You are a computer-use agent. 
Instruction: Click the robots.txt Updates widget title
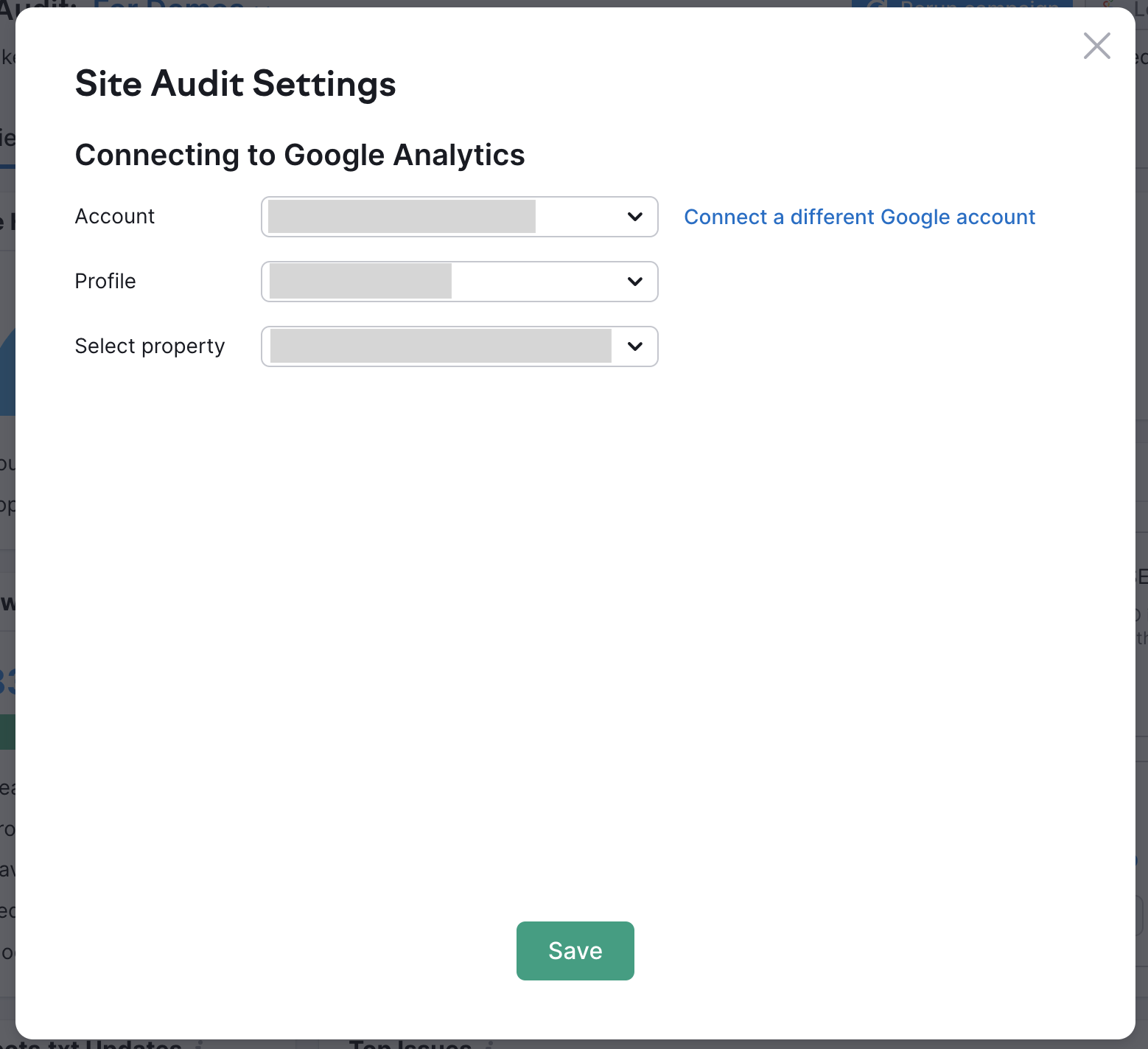(x=96, y=1045)
